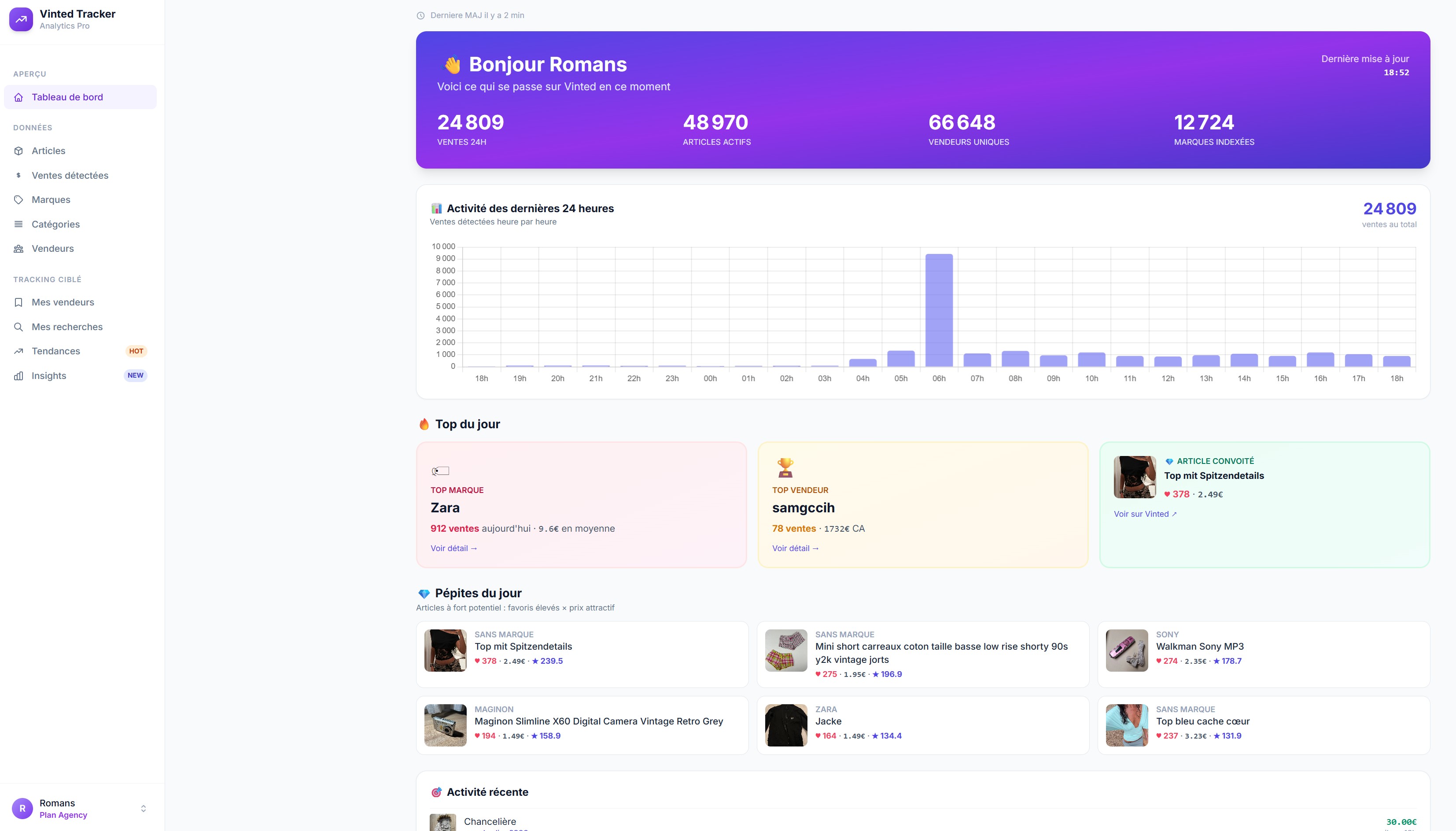Click the people icon beside Vendeurs
Image resolution: width=1456 pixels, height=831 pixels.
point(19,249)
